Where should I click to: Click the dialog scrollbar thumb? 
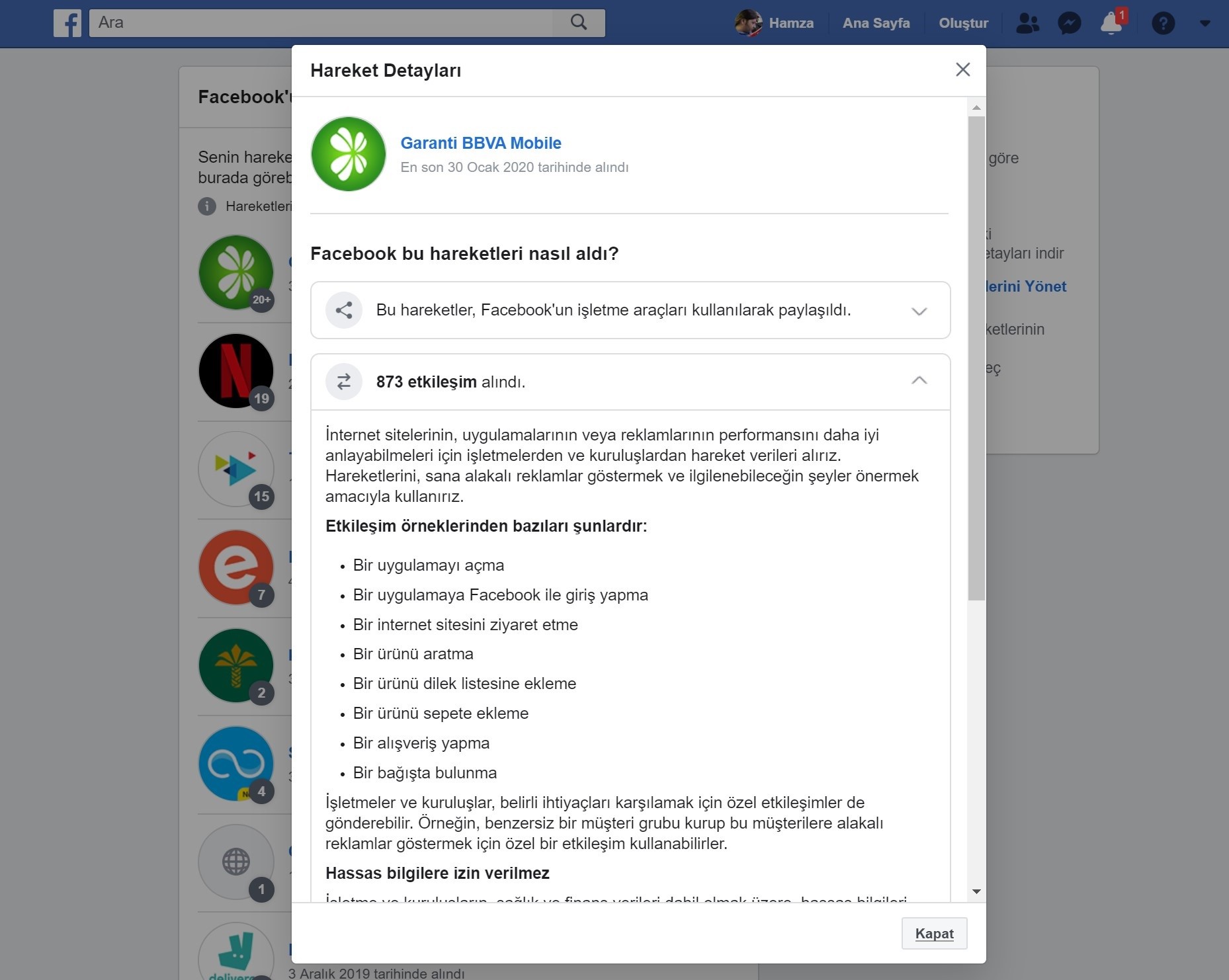976,358
